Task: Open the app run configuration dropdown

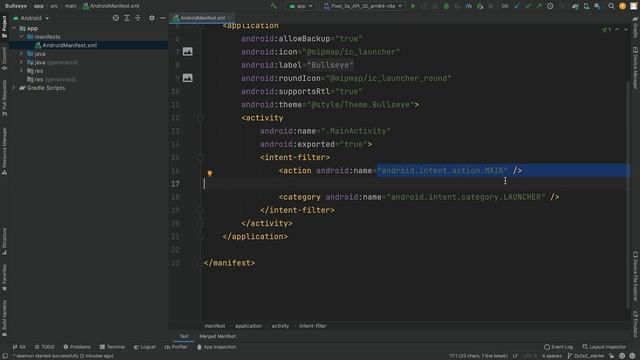Action: (x=301, y=6)
